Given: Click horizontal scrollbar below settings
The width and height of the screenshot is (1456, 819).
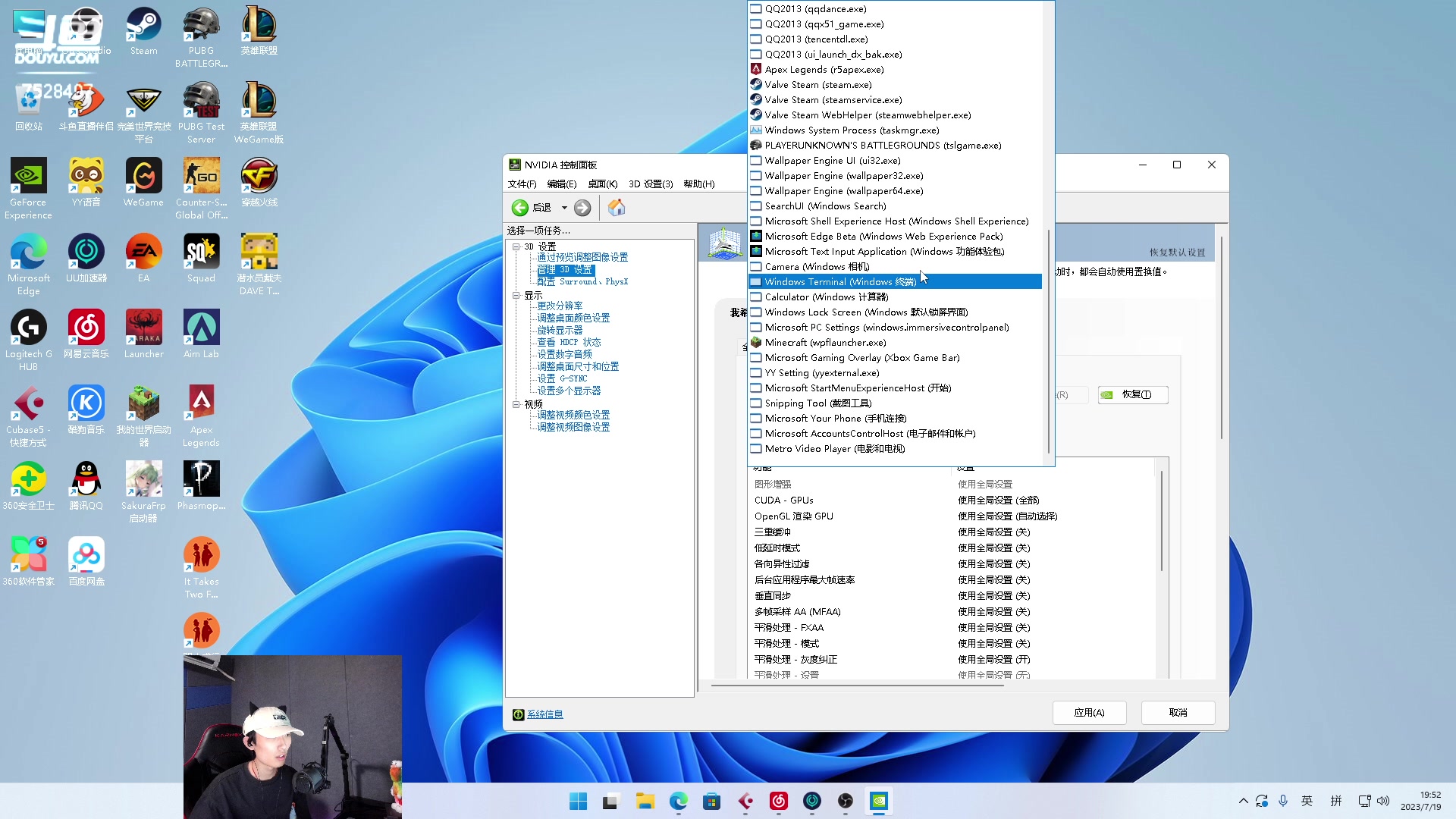Looking at the screenshot, I should point(857,685).
